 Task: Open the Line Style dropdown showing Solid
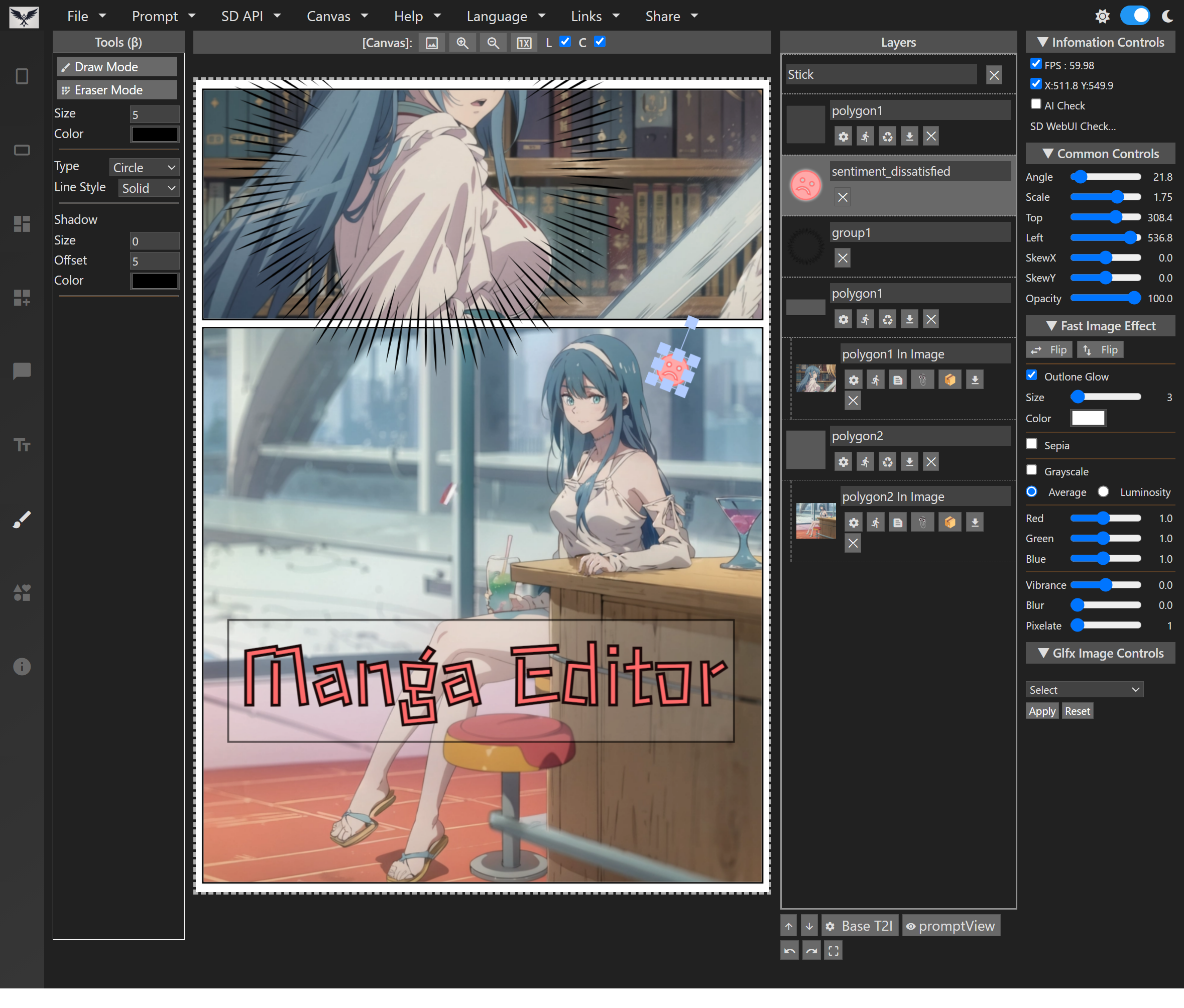click(148, 188)
